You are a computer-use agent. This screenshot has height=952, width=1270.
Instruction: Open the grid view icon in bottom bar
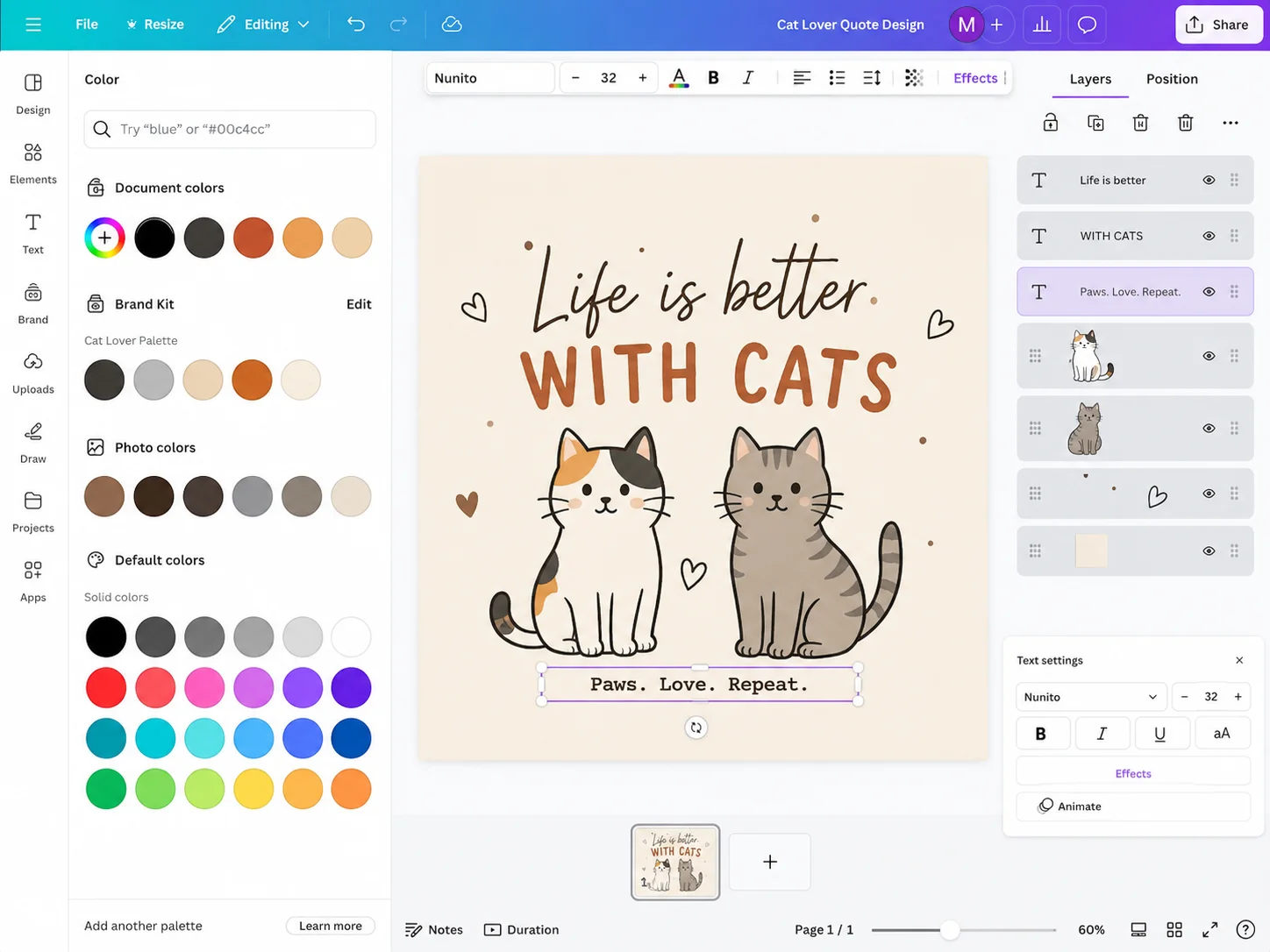pos(1174,929)
